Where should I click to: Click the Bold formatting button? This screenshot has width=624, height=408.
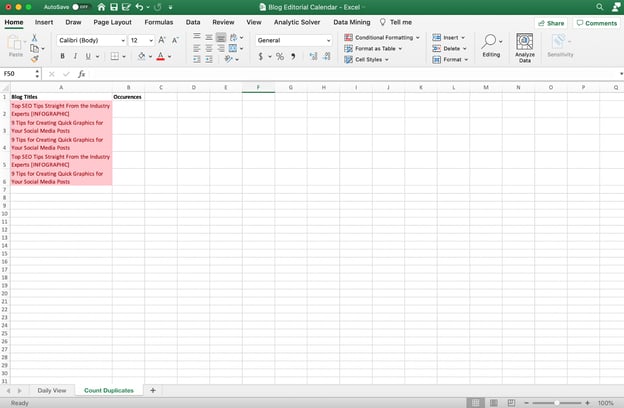click(62, 57)
